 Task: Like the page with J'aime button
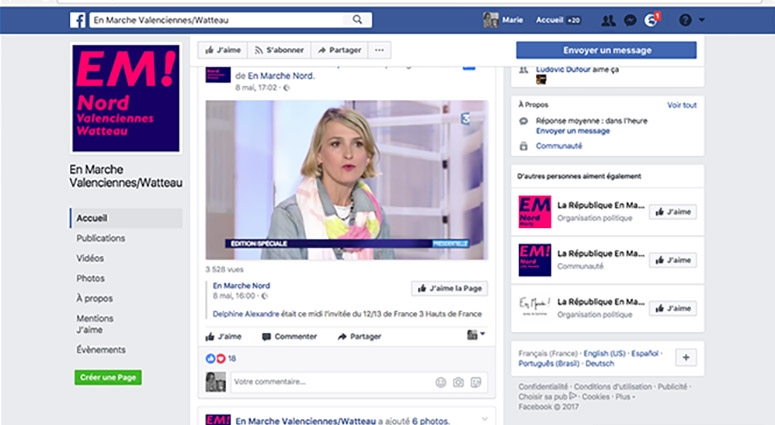(223, 50)
